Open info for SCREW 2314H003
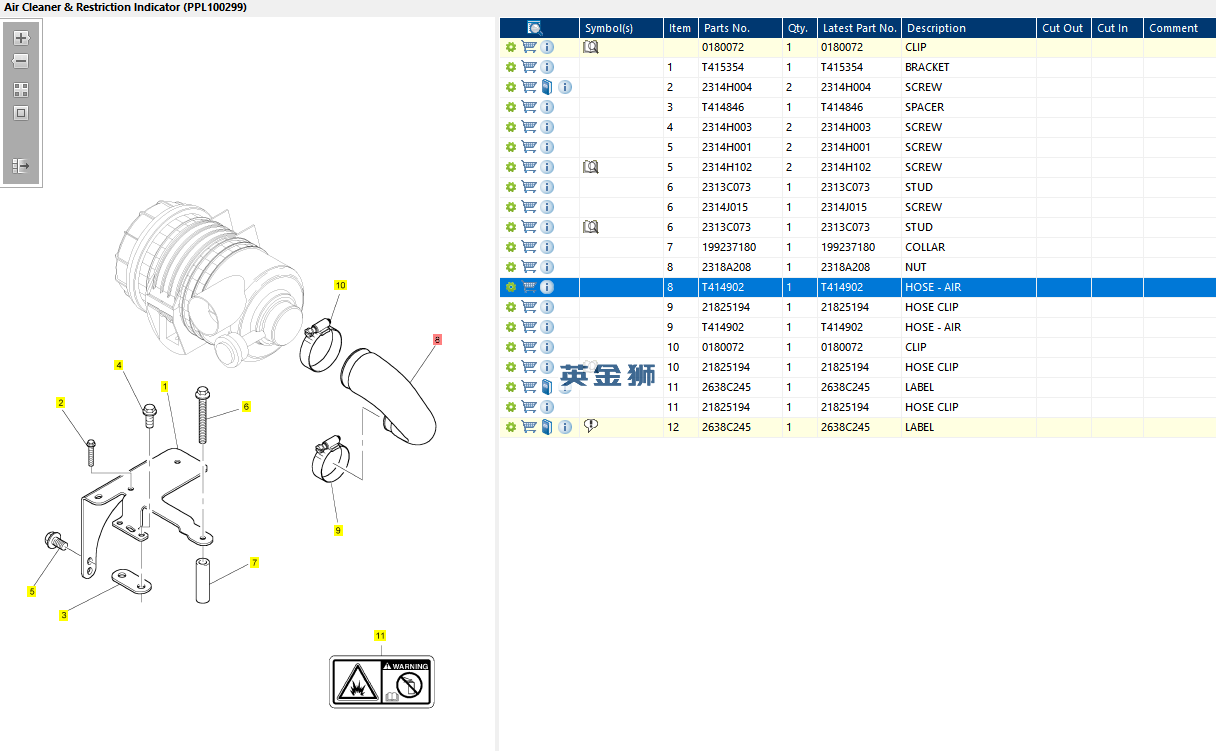Viewport: 1216px width, 751px height. click(x=547, y=127)
